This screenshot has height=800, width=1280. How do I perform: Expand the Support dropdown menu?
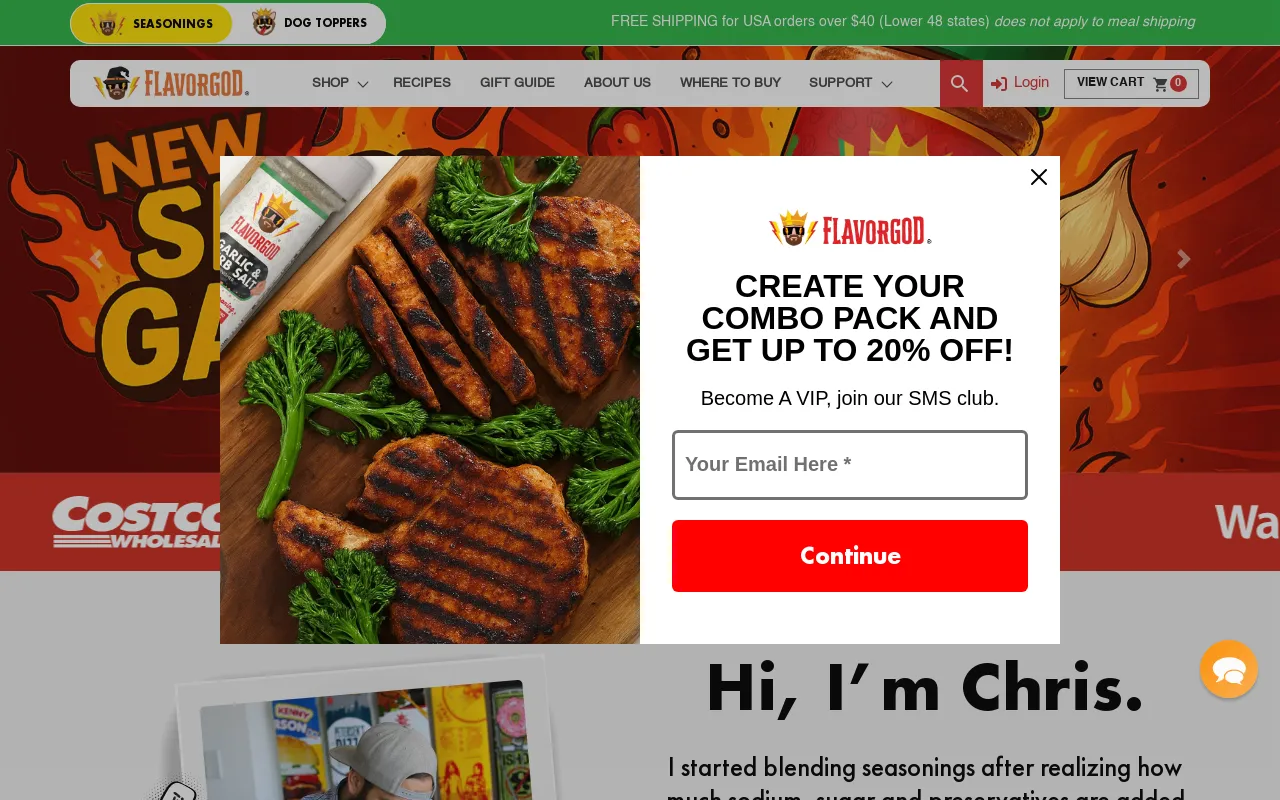(850, 84)
